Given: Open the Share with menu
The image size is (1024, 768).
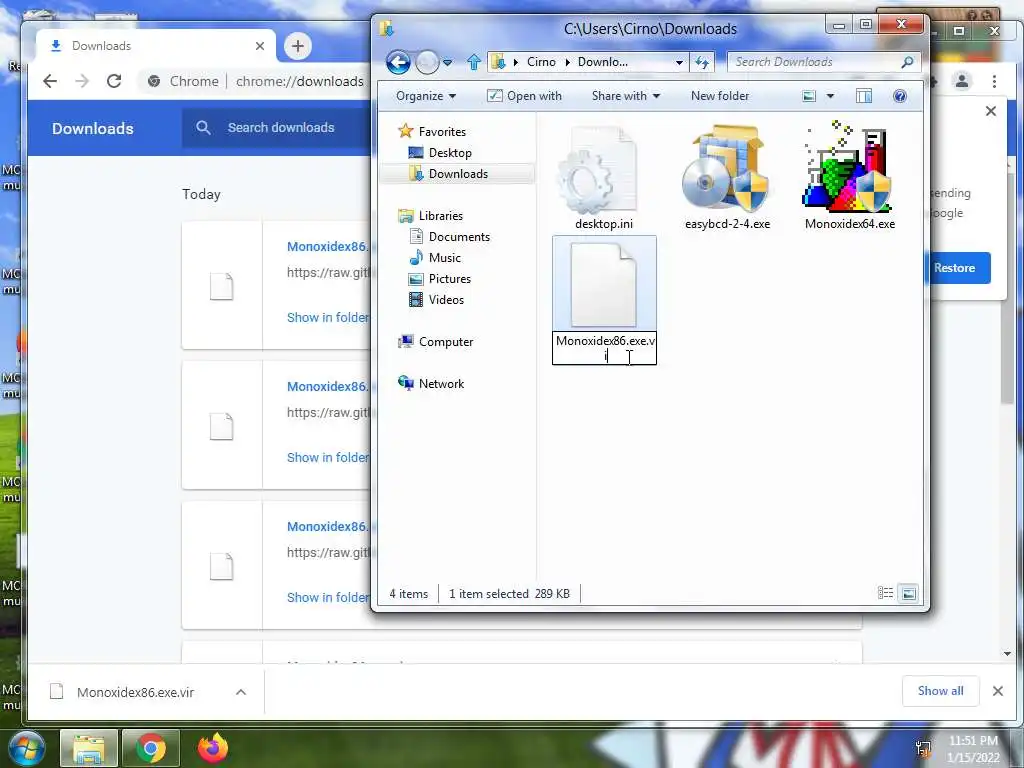Looking at the screenshot, I should (626, 96).
